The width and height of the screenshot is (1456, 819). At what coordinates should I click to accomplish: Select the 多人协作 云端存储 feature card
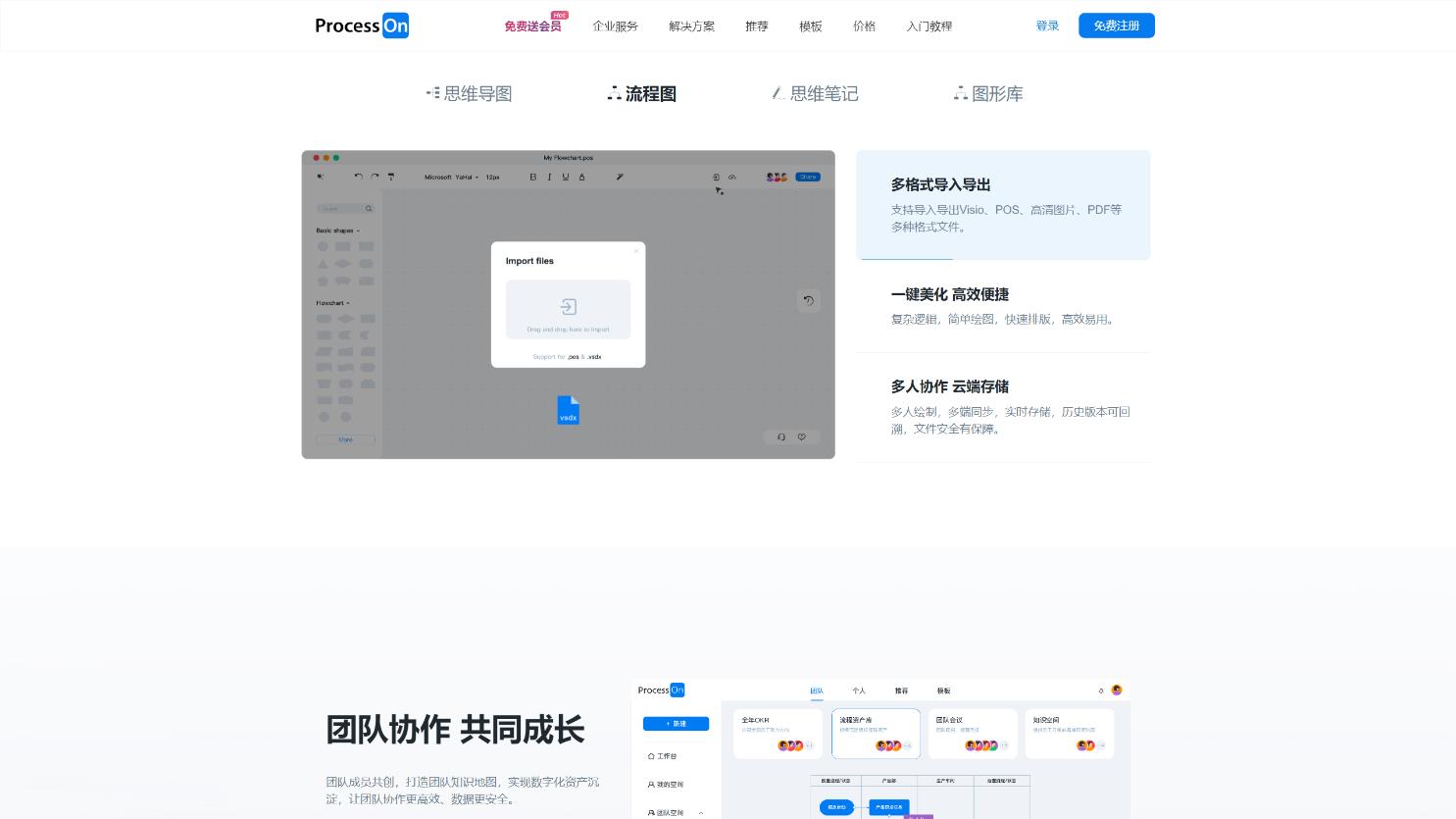(x=1003, y=407)
